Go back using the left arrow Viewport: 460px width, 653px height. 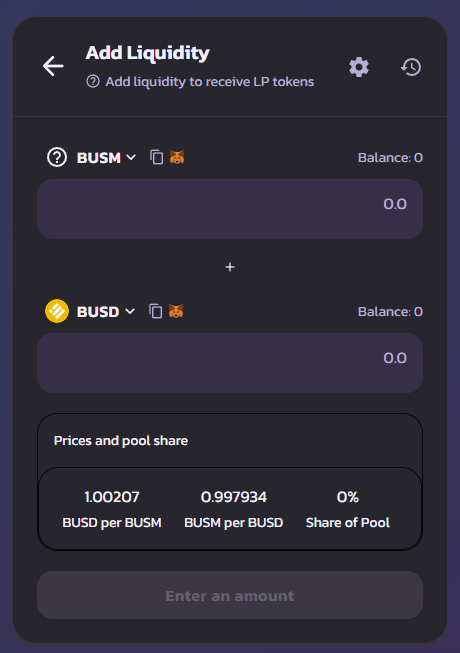click(x=53, y=66)
